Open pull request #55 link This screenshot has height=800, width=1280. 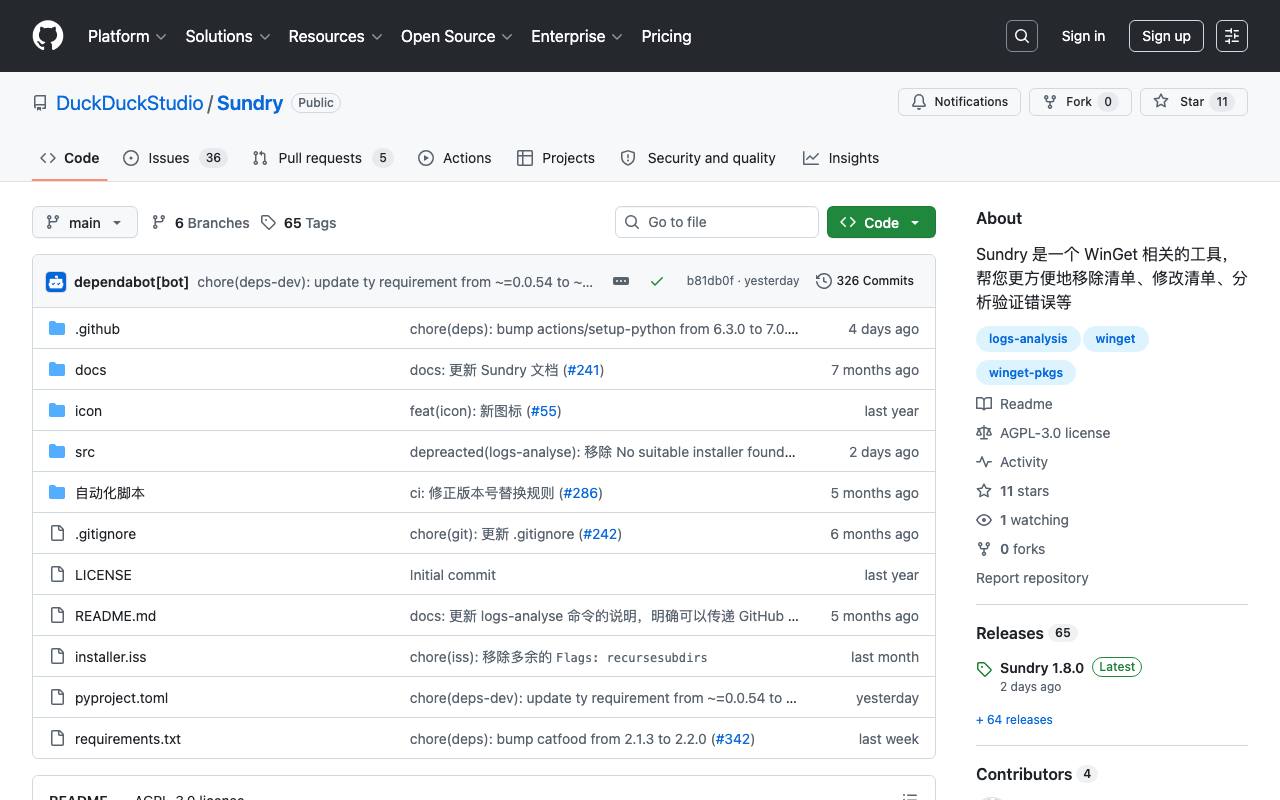(544, 411)
